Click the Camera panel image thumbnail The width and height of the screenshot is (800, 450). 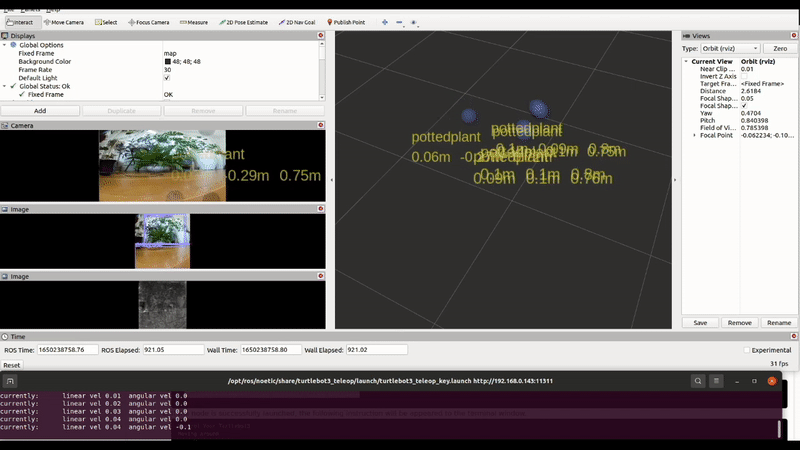point(162,165)
